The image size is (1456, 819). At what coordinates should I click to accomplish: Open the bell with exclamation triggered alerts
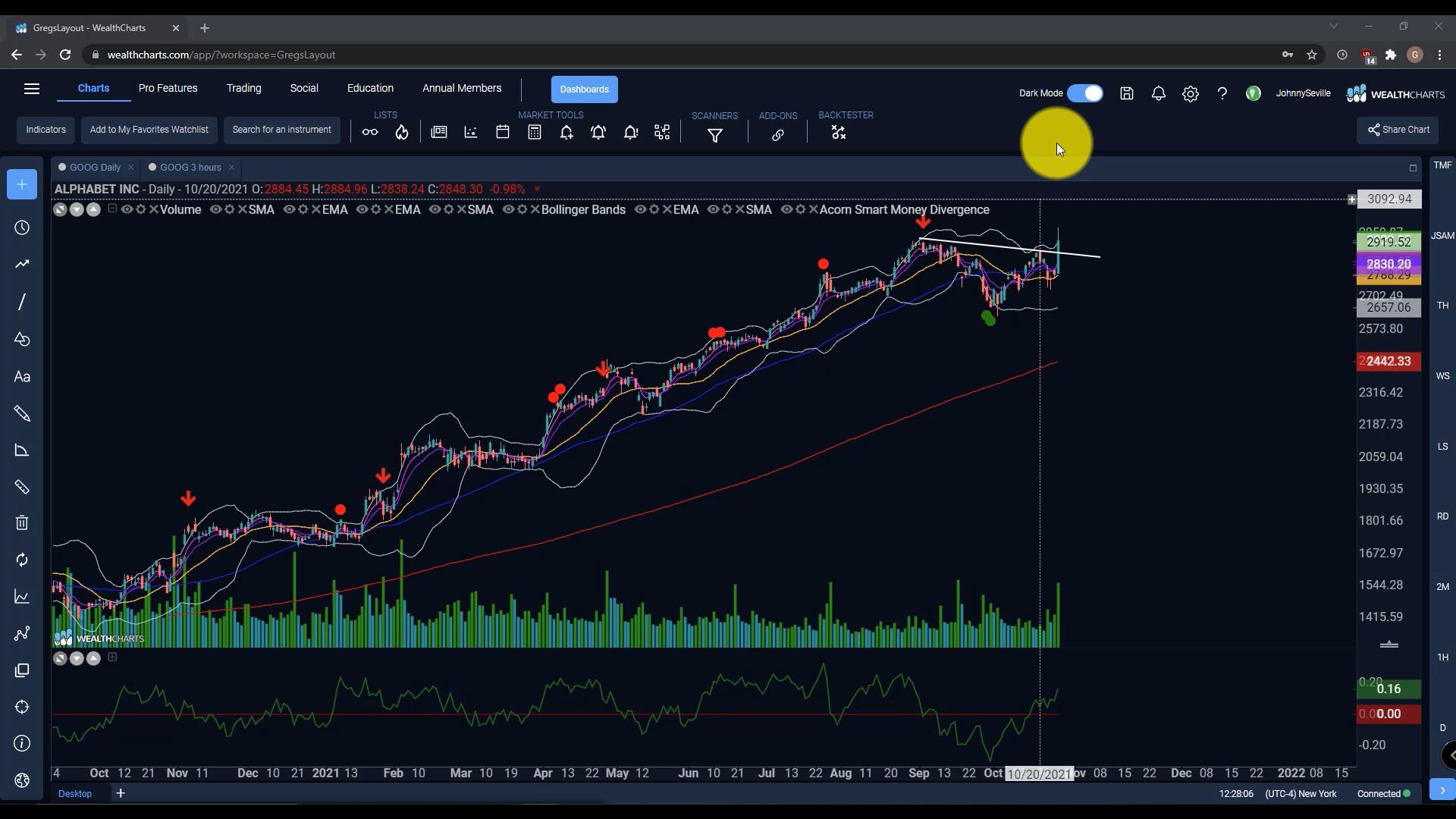[x=631, y=133]
